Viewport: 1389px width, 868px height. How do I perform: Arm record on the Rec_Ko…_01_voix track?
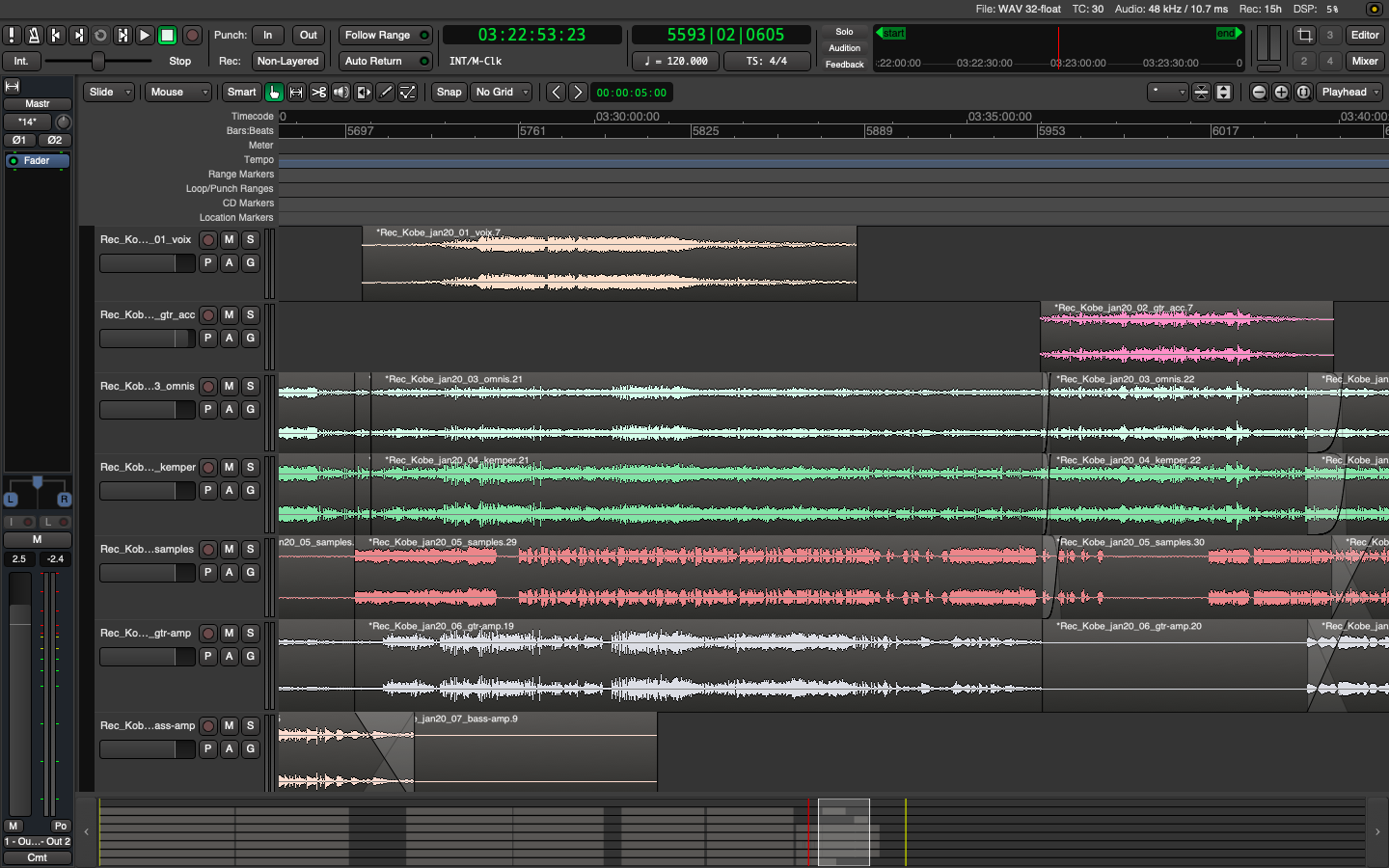coord(208,240)
